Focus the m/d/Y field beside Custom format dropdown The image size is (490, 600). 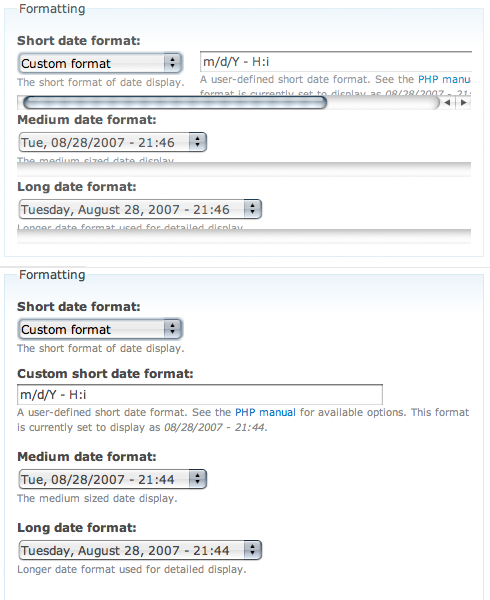click(x=335, y=61)
